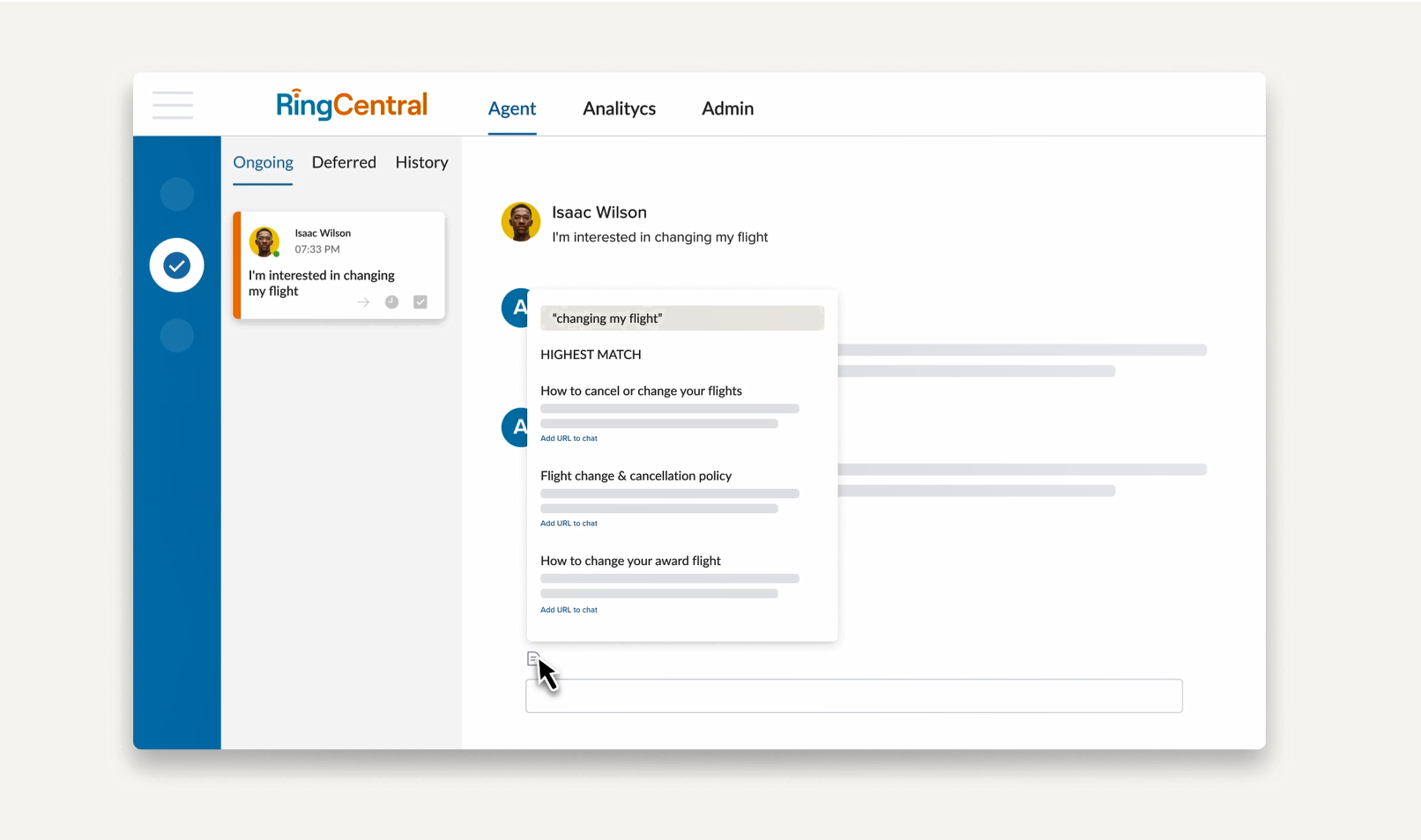Select the checkmark icon in blue sidebar

point(176,265)
